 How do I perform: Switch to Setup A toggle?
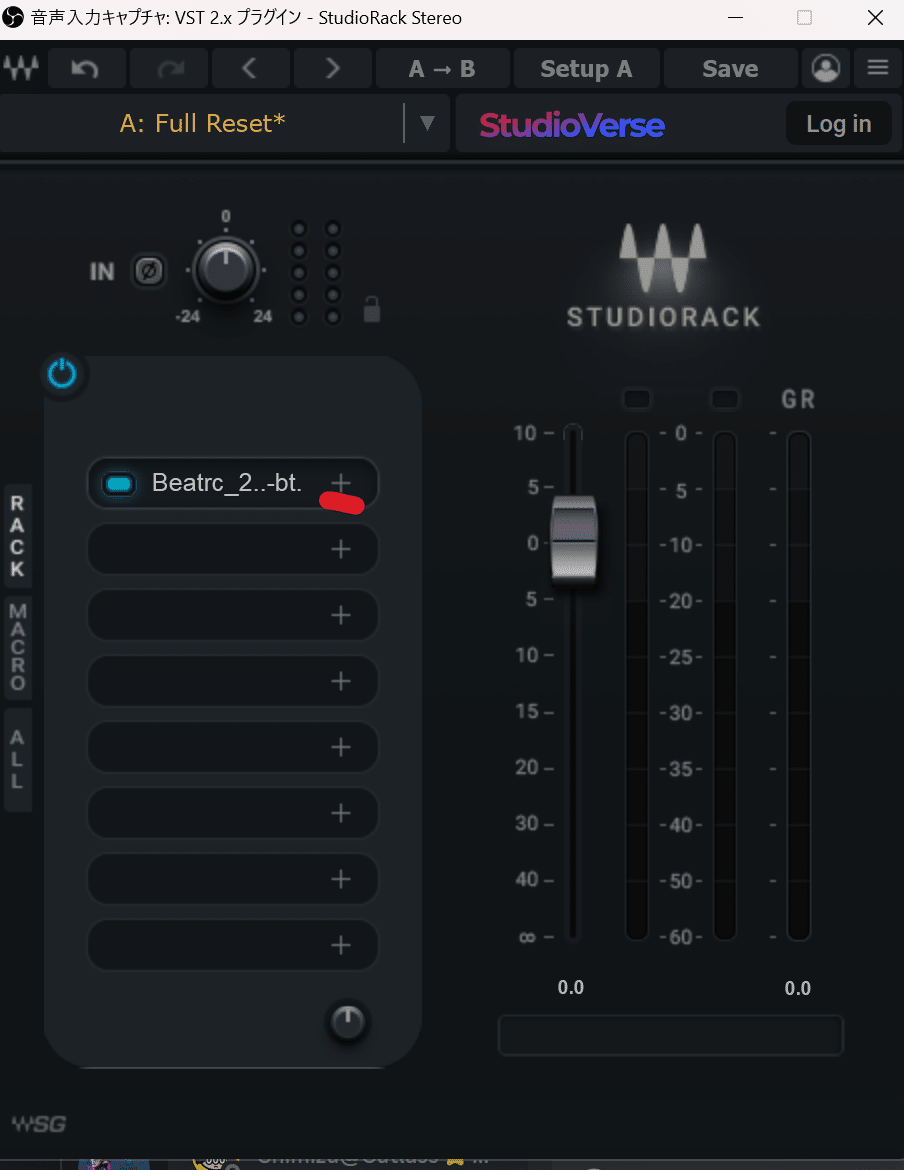pos(586,69)
